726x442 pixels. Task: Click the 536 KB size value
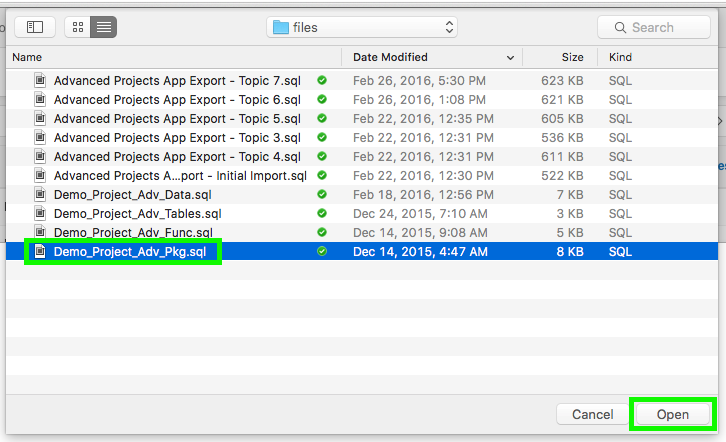562,137
